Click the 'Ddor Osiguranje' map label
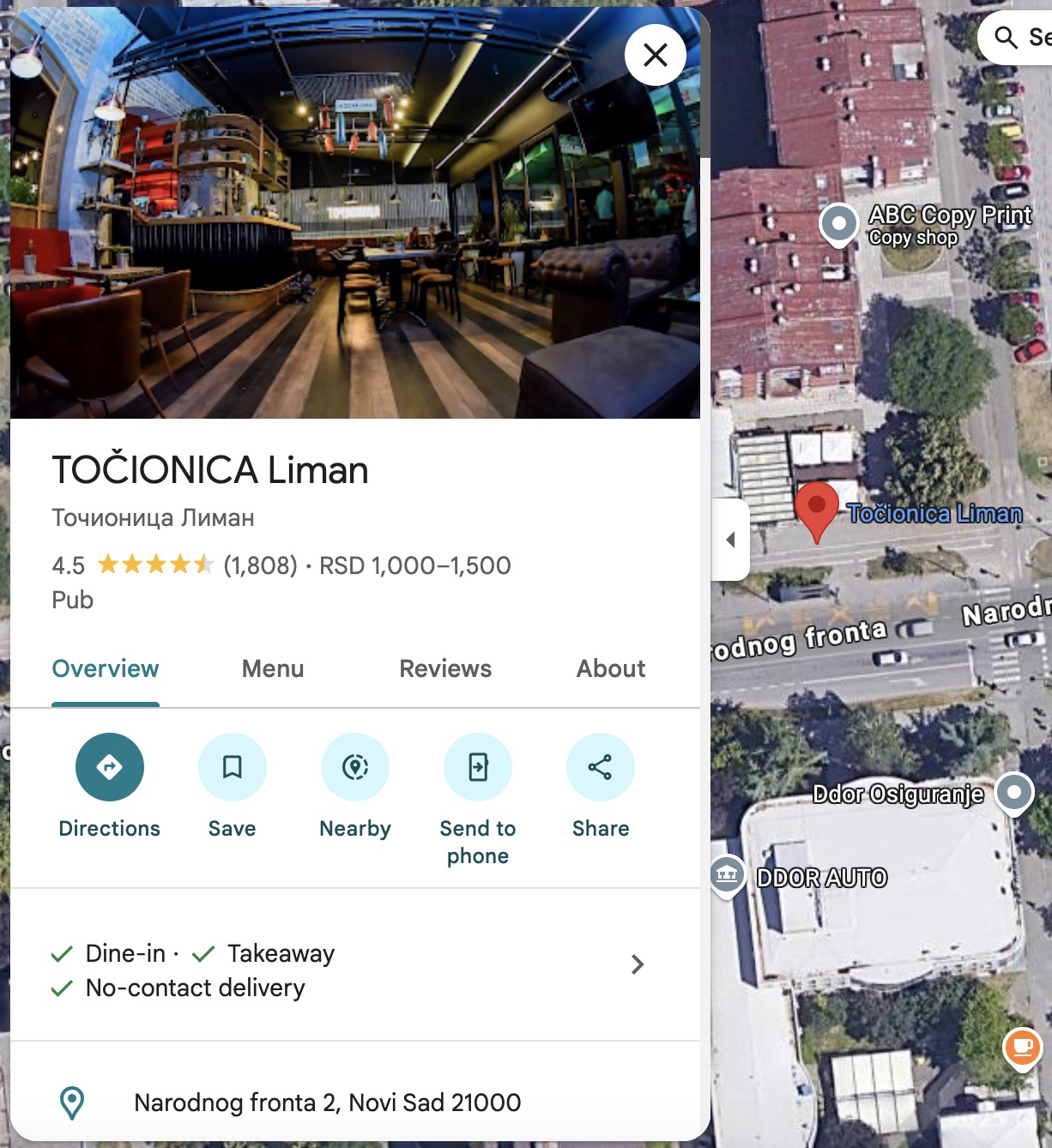Screen dimensions: 1052x1148 click(898, 794)
